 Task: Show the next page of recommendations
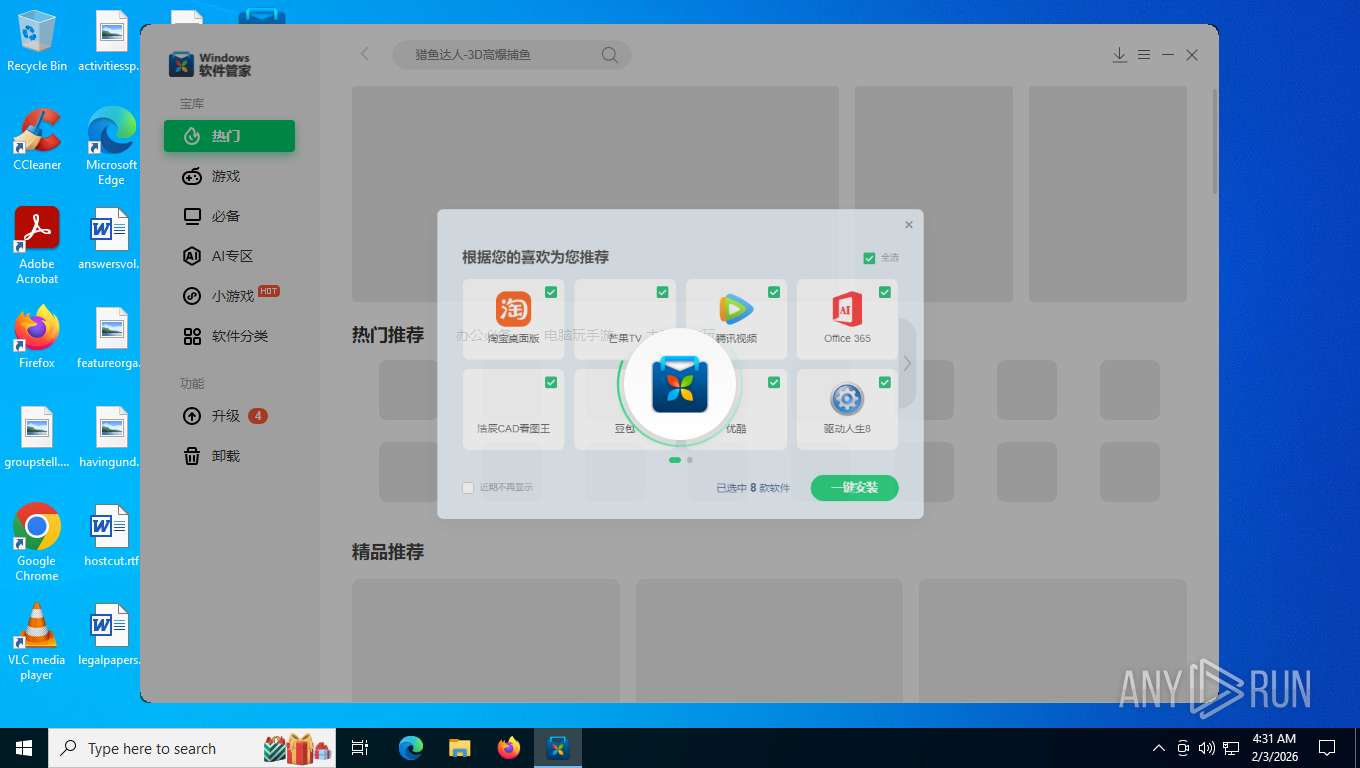pyautogui.click(x=907, y=363)
